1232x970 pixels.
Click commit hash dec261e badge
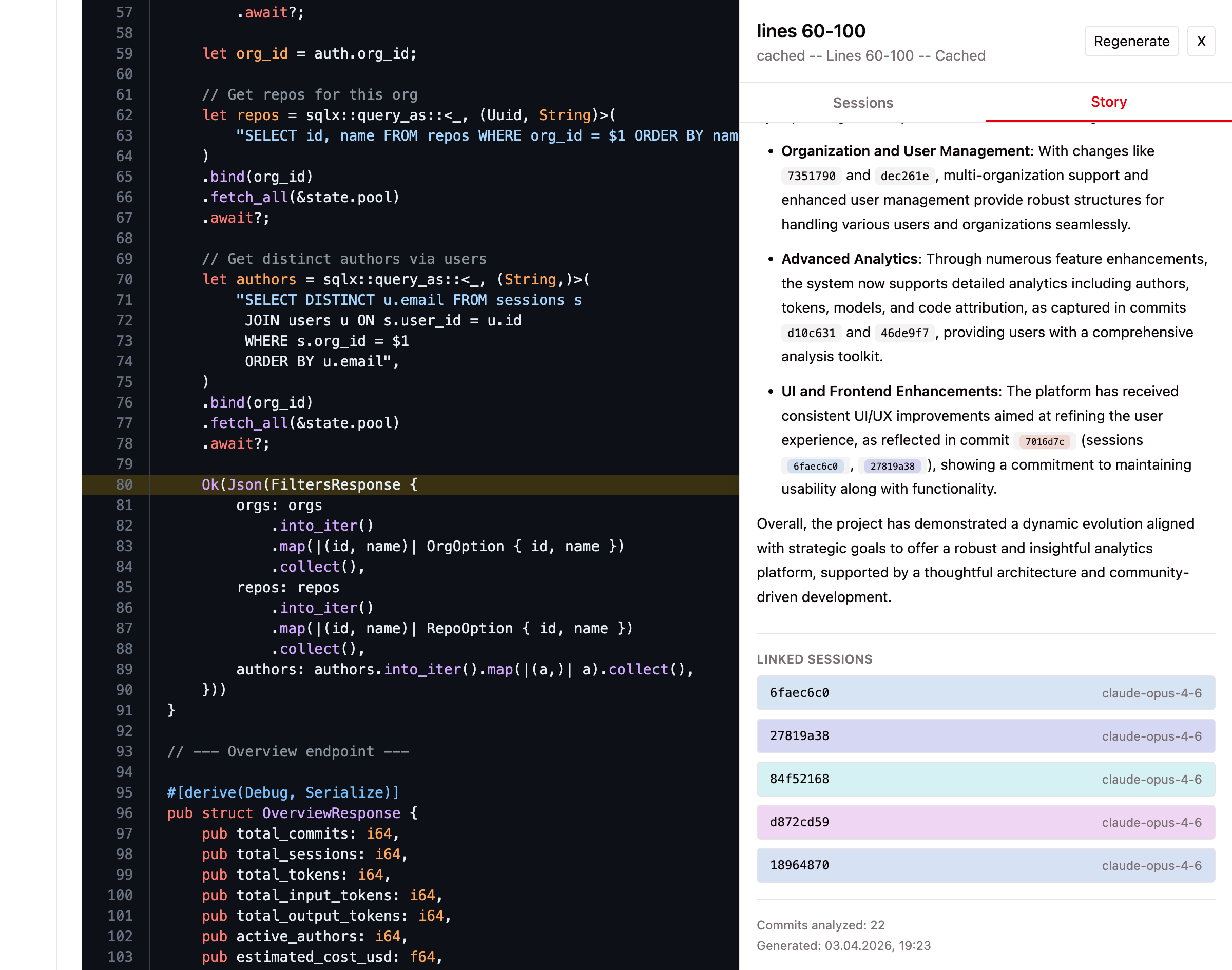[x=904, y=176]
